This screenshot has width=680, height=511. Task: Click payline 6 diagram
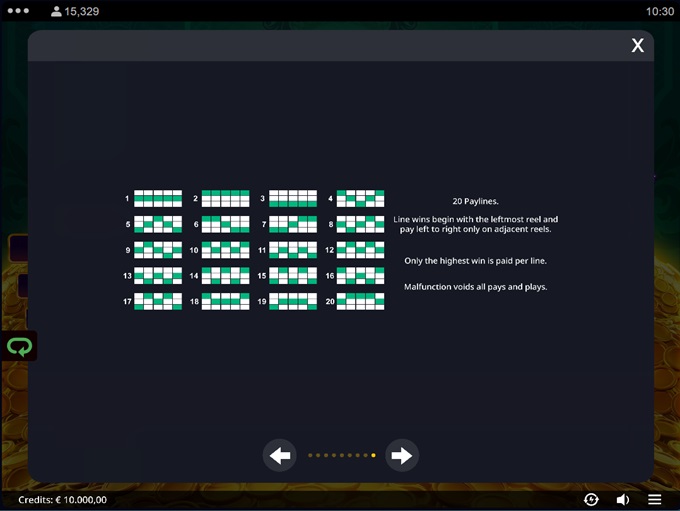(x=226, y=224)
